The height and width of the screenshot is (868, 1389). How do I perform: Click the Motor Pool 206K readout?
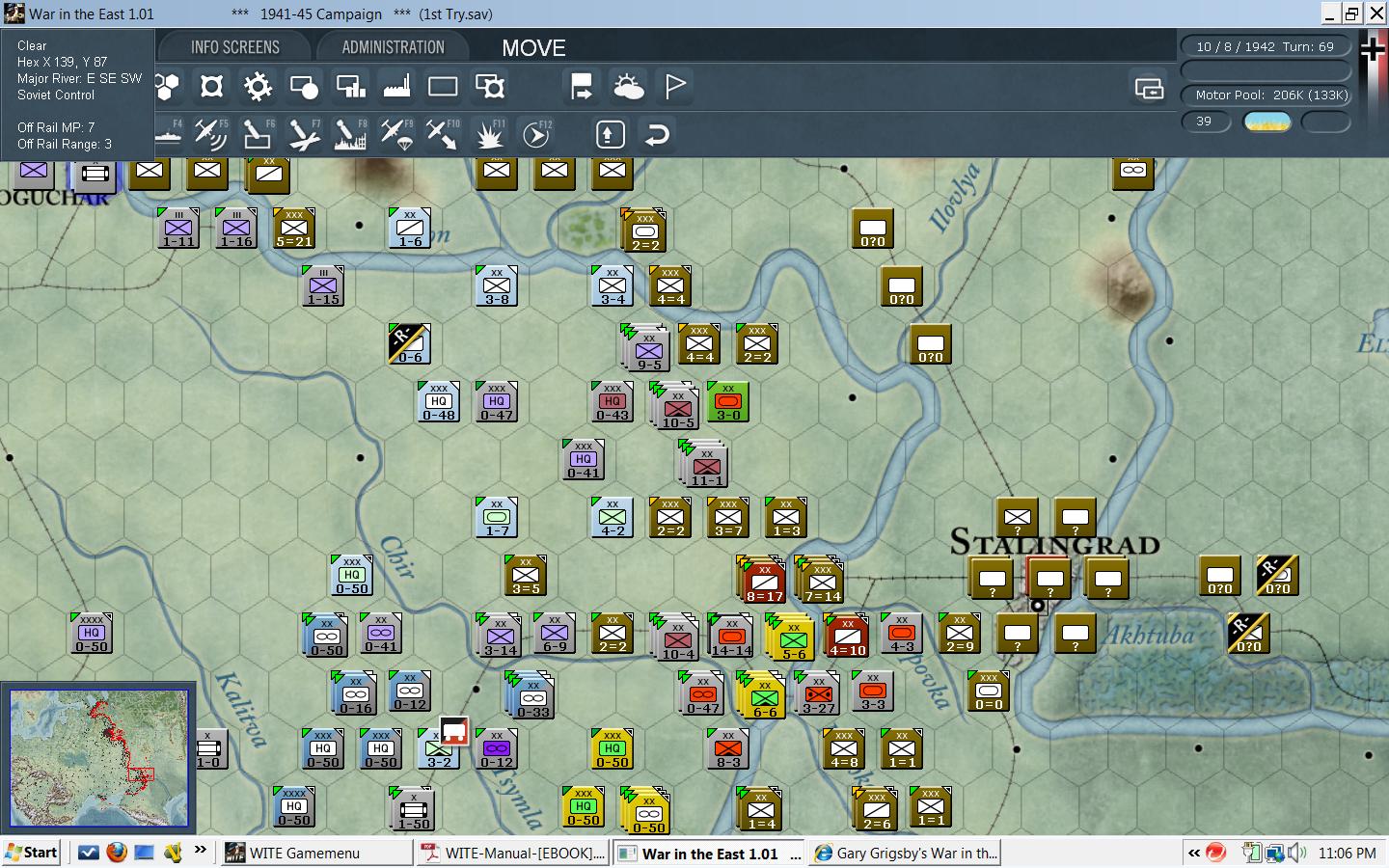(x=1266, y=95)
